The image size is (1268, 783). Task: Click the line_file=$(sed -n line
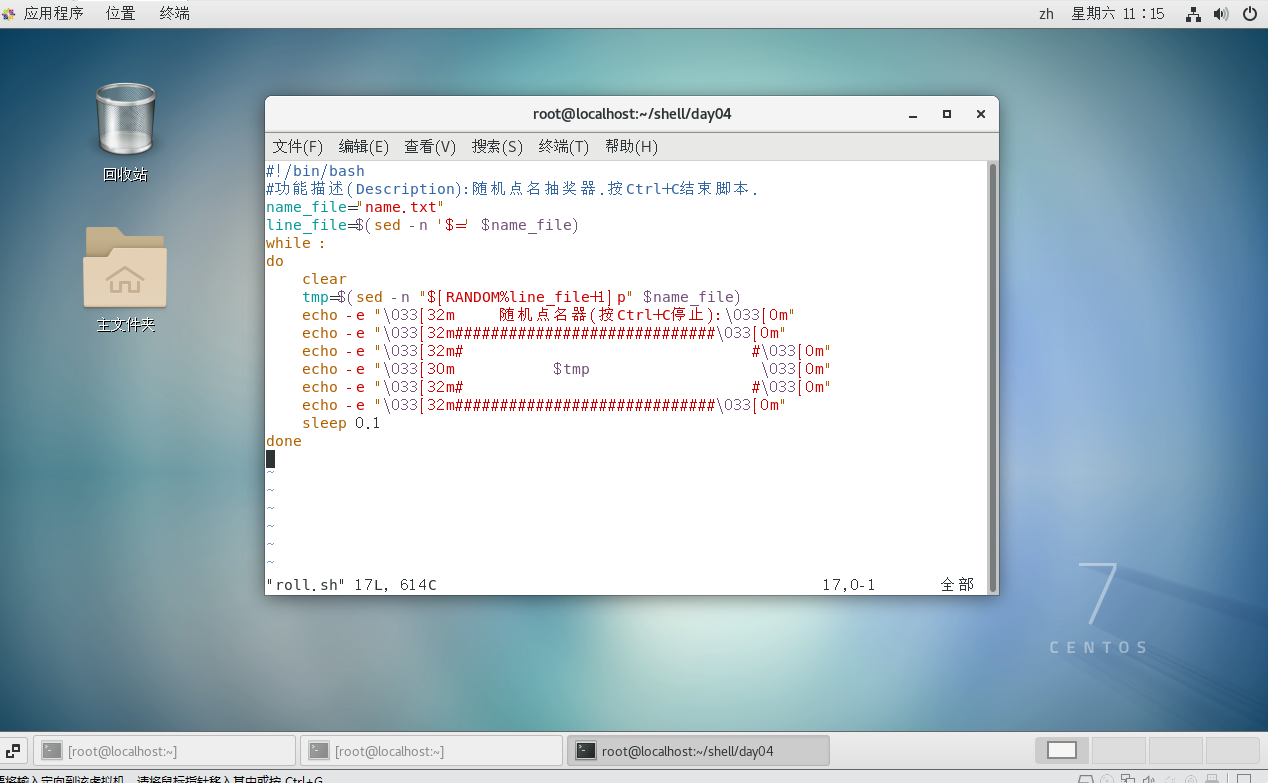[x=422, y=225]
